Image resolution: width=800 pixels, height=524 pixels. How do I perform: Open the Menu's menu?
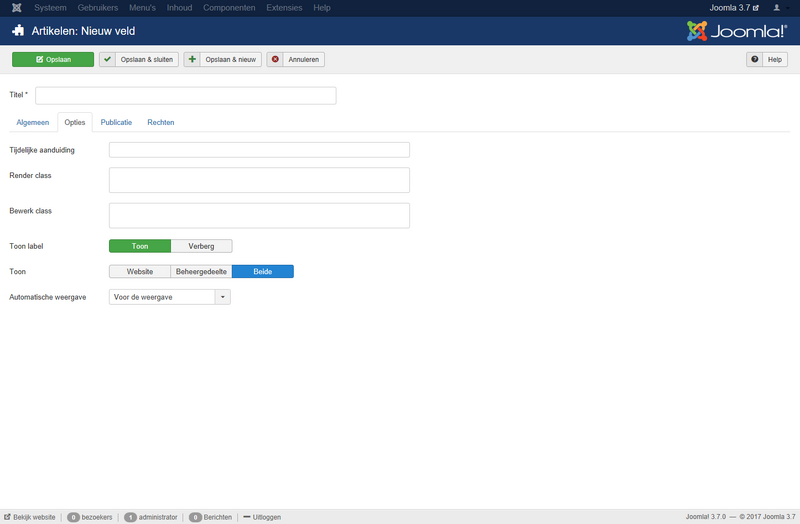(x=142, y=8)
